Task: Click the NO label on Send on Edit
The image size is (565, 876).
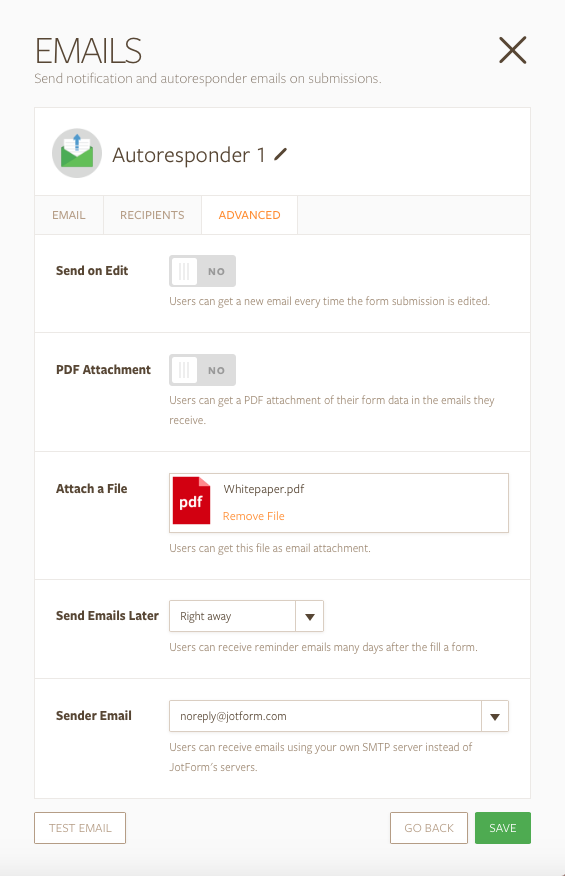Action: [216, 272]
